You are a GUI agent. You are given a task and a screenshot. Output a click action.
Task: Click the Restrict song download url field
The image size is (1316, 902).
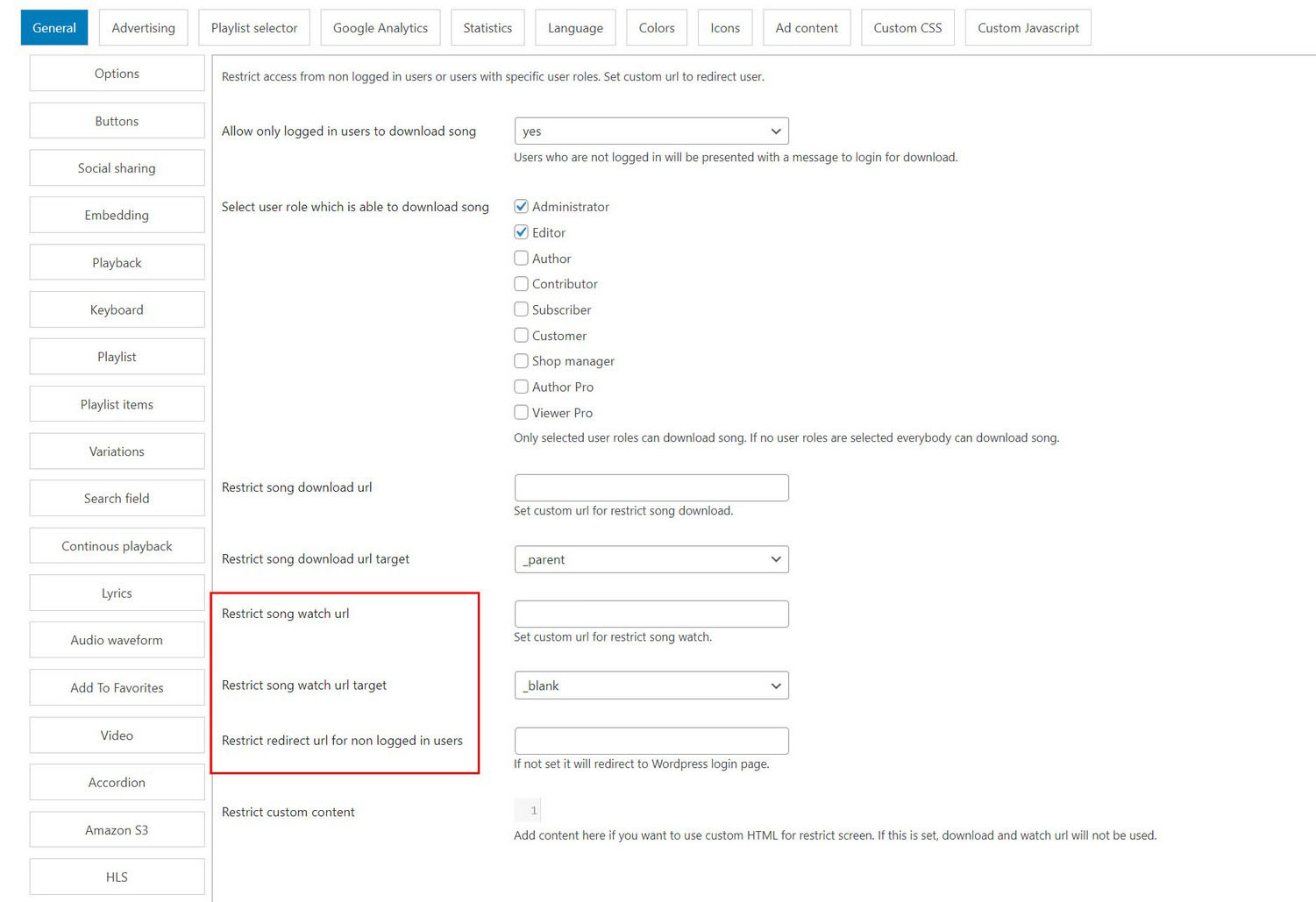click(651, 488)
